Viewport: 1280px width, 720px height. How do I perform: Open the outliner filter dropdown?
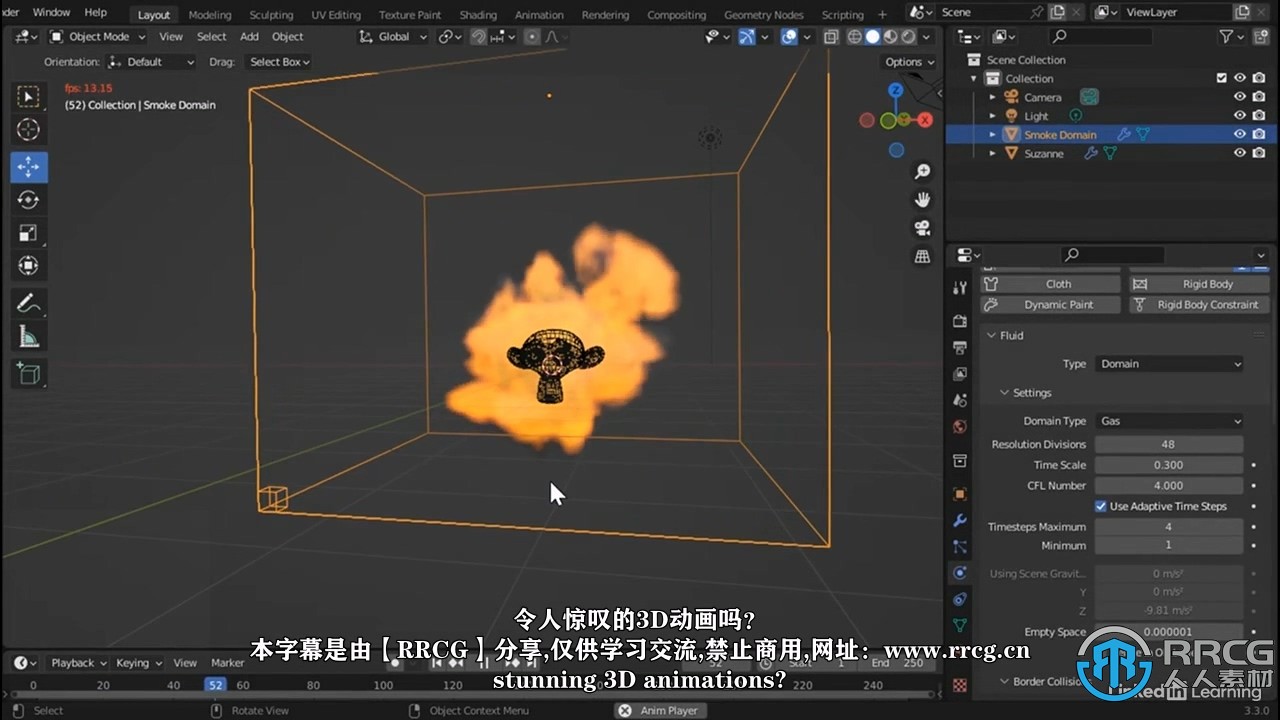point(1233,36)
